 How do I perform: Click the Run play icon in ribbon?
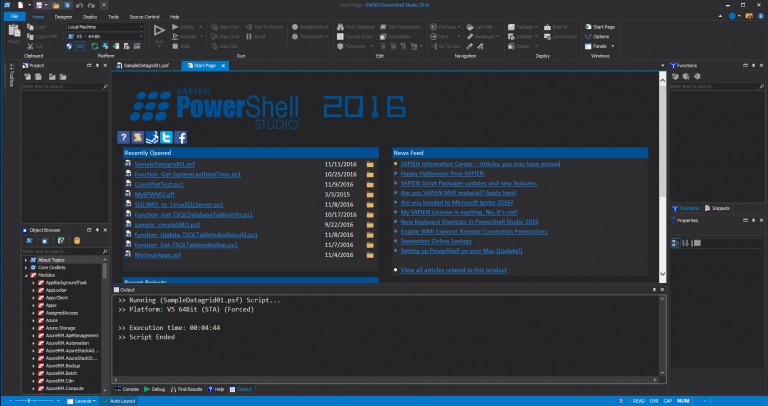(x=159, y=31)
